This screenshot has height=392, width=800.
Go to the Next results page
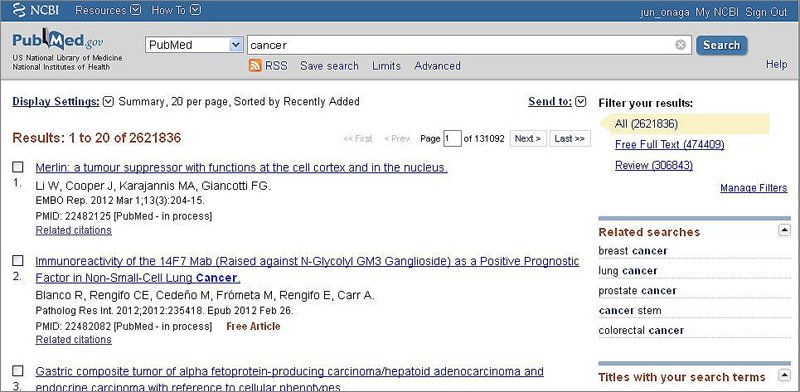click(528, 138)
